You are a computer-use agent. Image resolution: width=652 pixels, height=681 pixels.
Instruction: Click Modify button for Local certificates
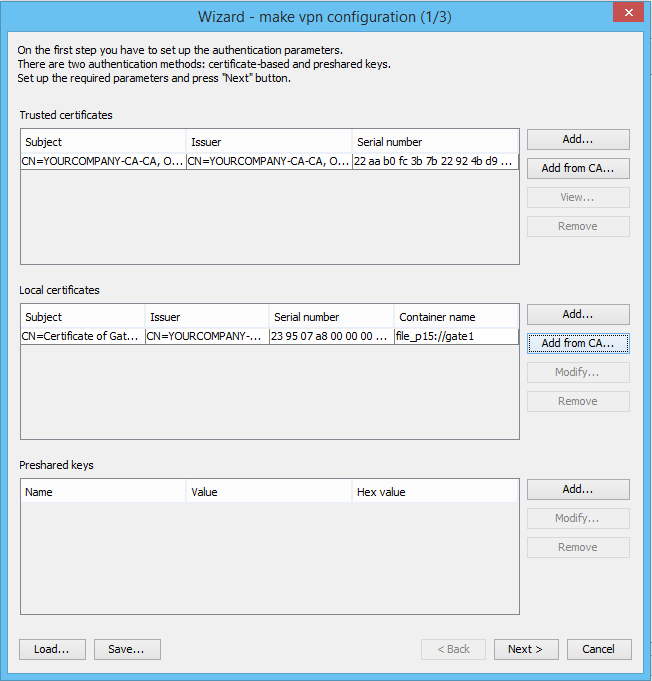pos(578,373)
